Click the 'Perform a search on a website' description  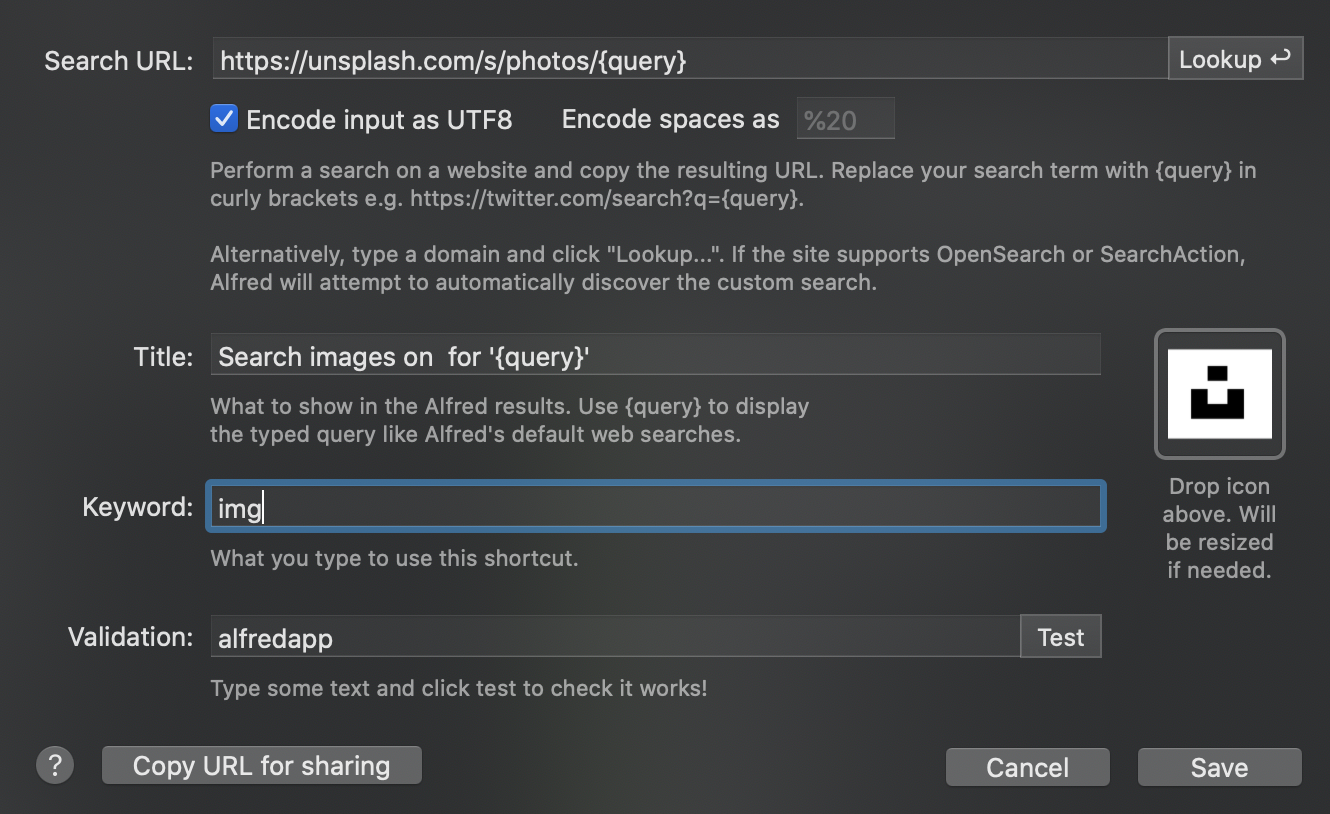tap(733, 184)
